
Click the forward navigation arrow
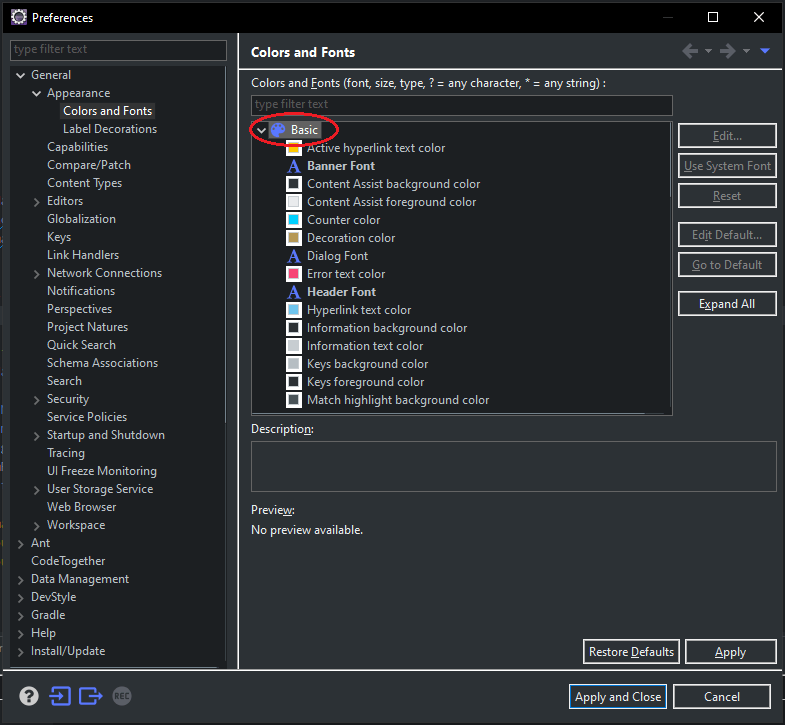[728, 52]
